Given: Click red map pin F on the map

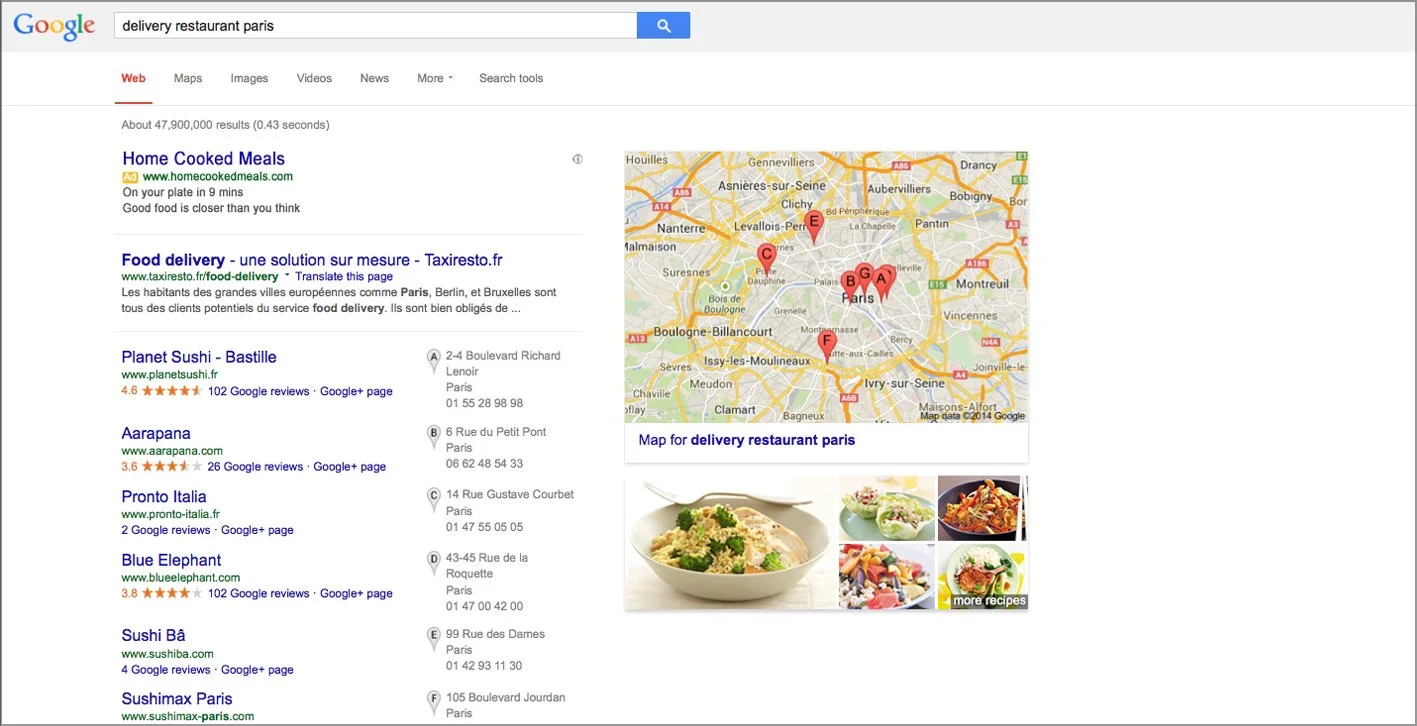Looking at the screenshot, I should pos(825,345).
